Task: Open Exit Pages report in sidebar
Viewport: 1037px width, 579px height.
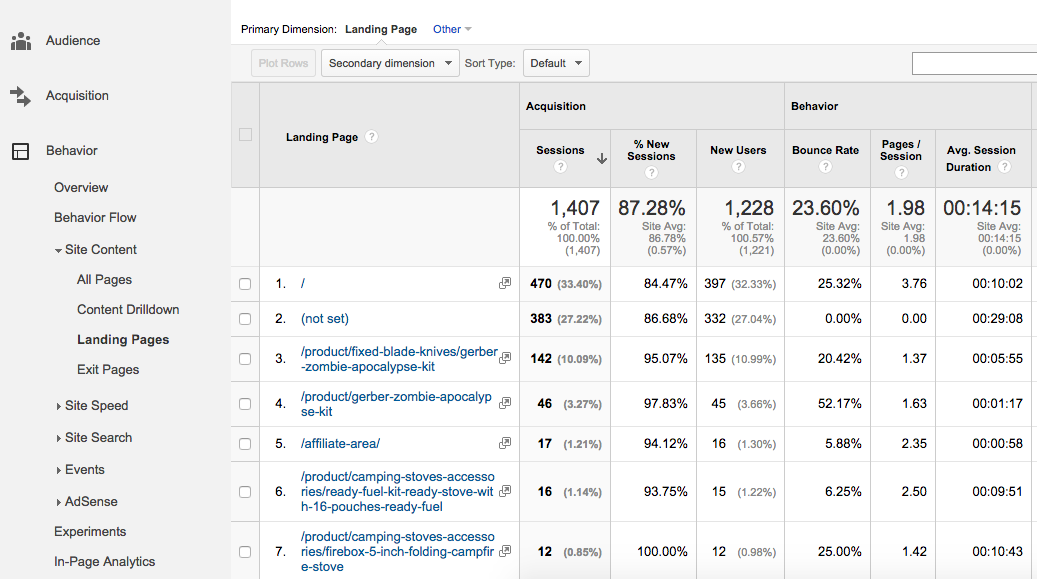Action: (x=108, y=370)
